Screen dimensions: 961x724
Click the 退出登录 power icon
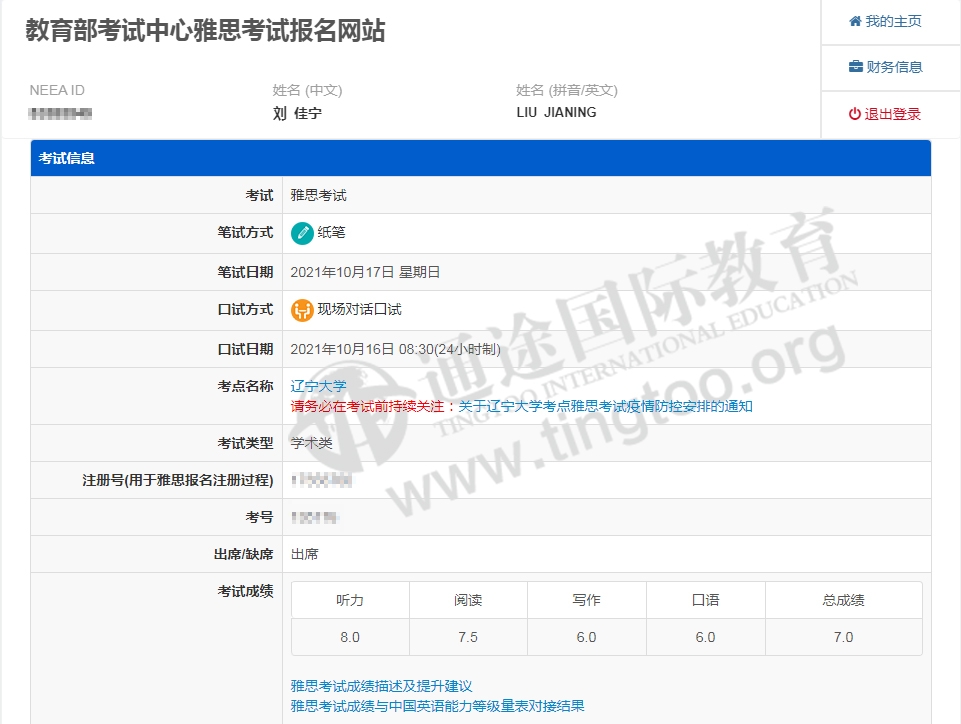pyautogui.click(x=854, y=114)
